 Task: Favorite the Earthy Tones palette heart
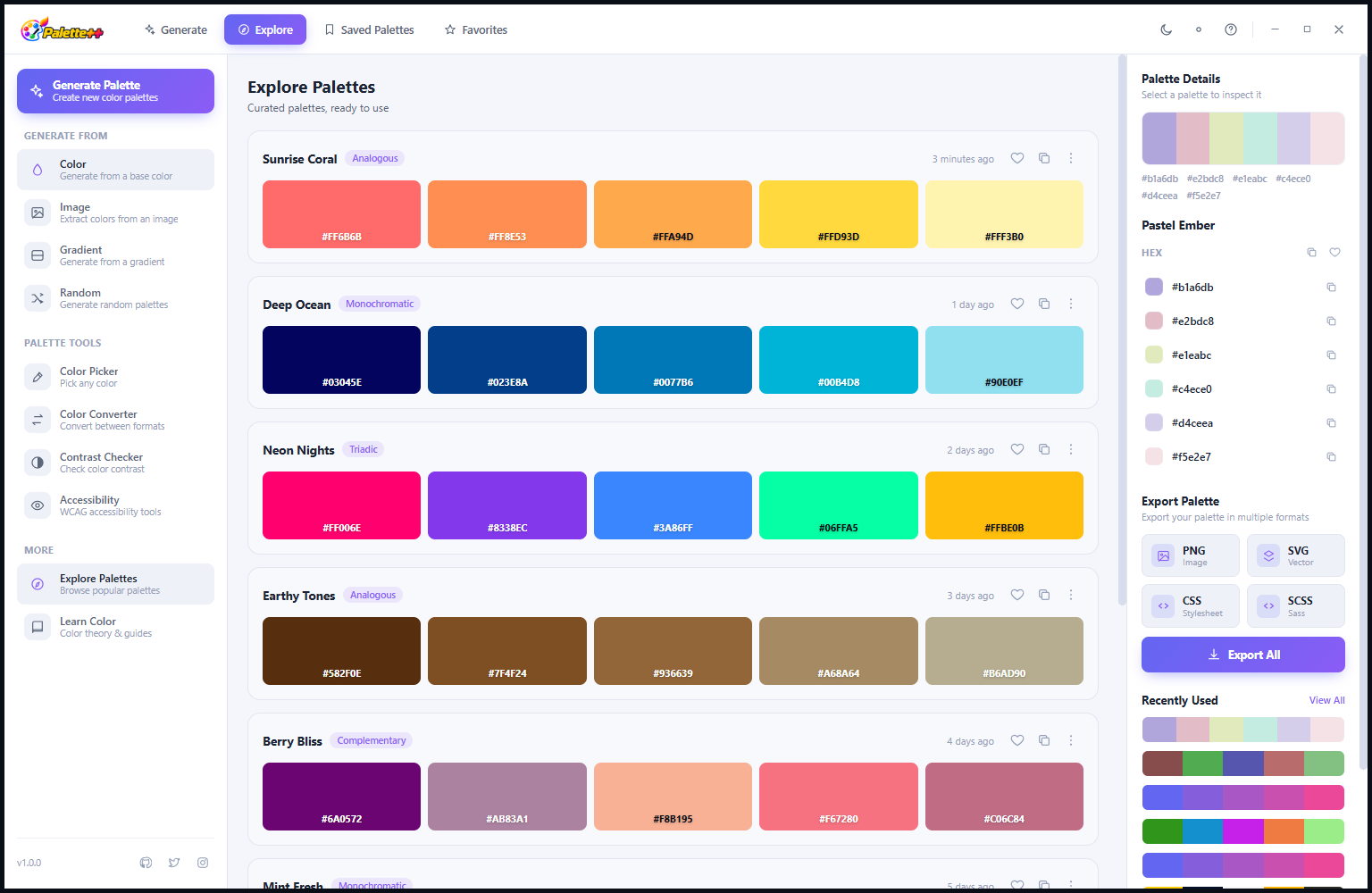click(1016, 595)
